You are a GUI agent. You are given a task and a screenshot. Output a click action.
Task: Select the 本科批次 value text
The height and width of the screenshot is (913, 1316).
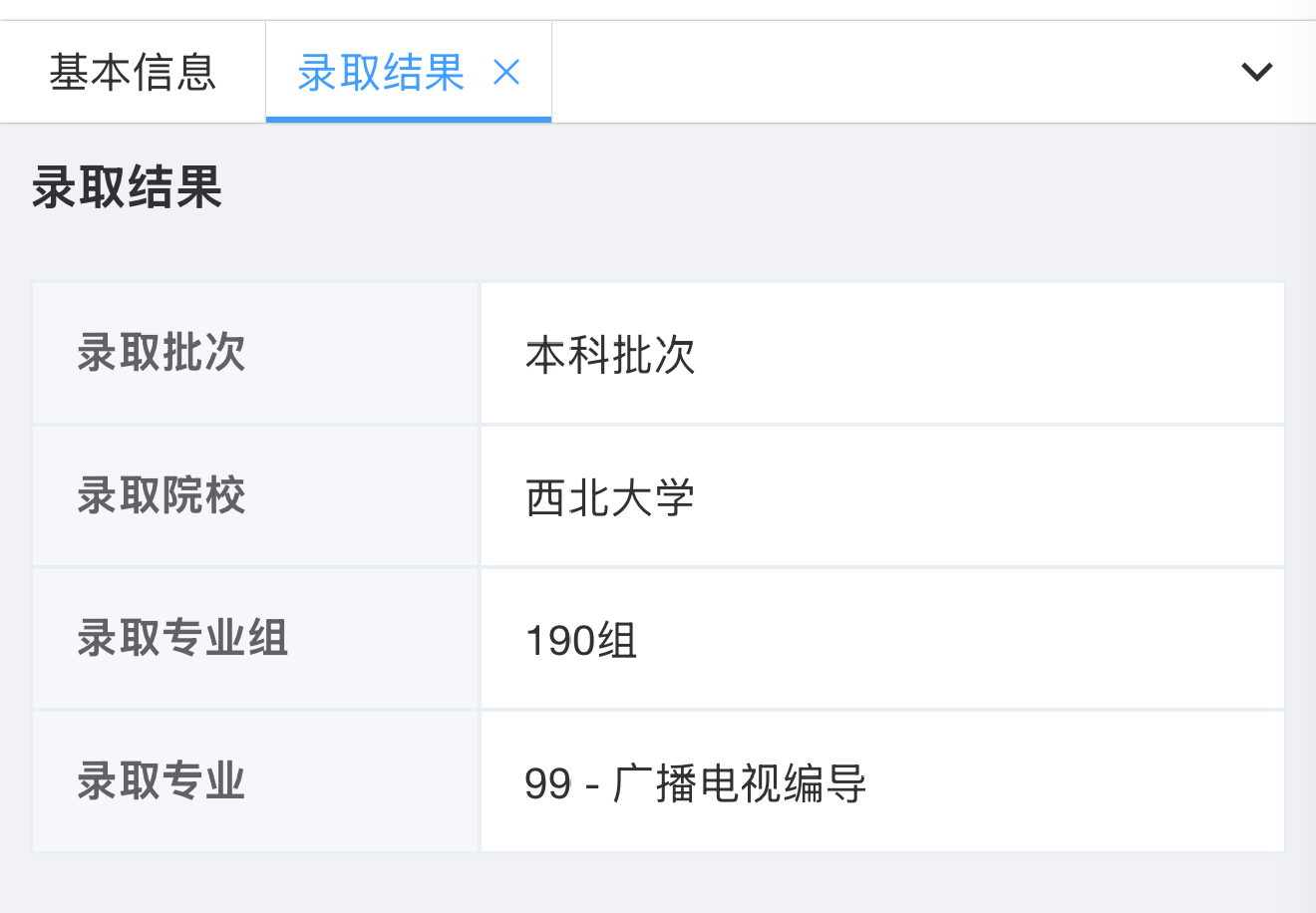[610, 355]
